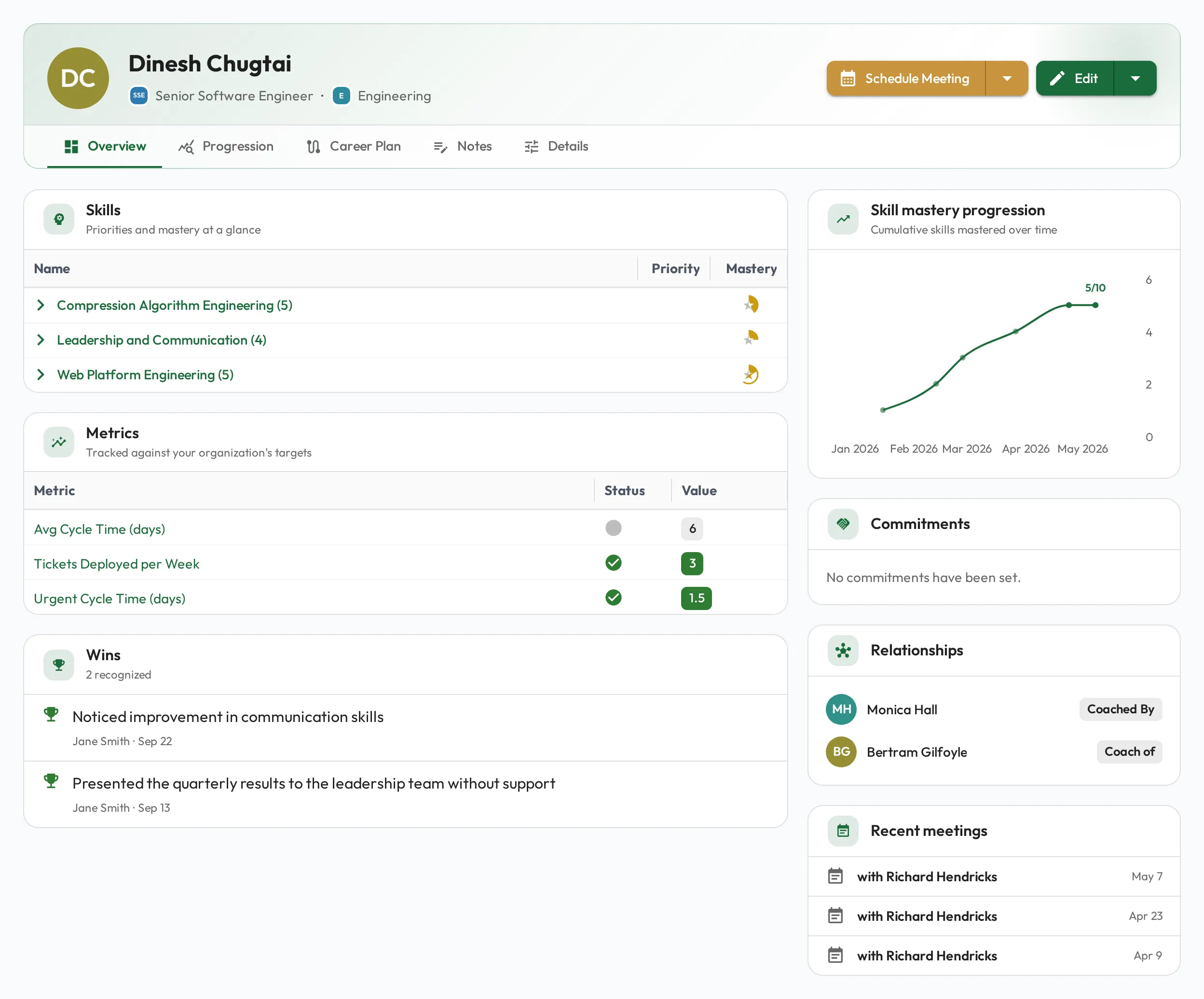Click mastery star icon for Web Platform Engineering
Image resolution: width=1204 pixels, height=999 pixels.
[751, 375]
